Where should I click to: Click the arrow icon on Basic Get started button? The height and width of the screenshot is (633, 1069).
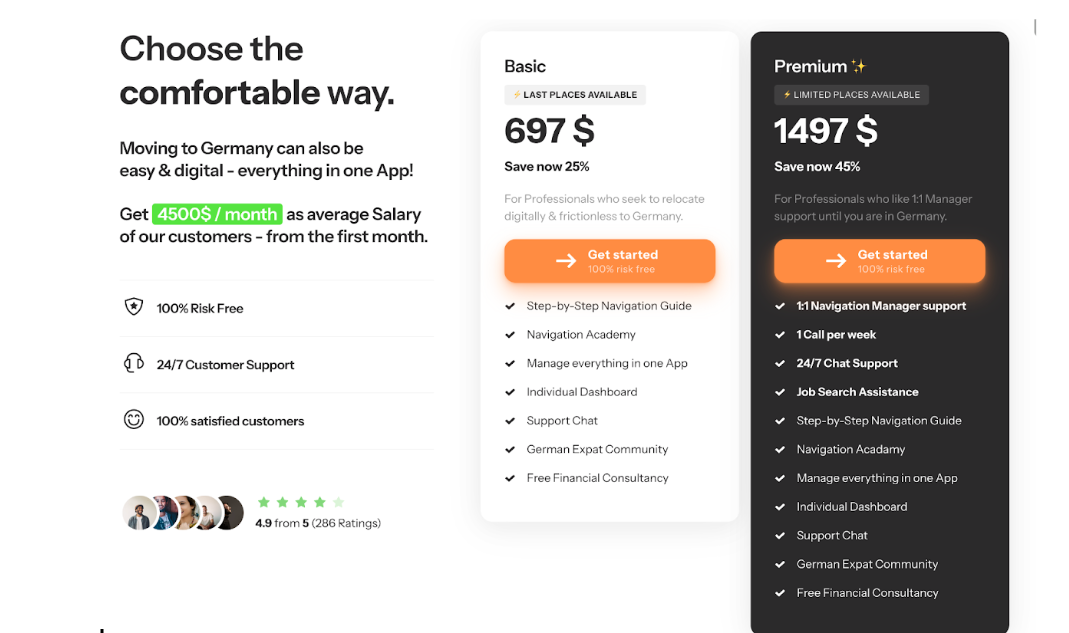(566, 261)
